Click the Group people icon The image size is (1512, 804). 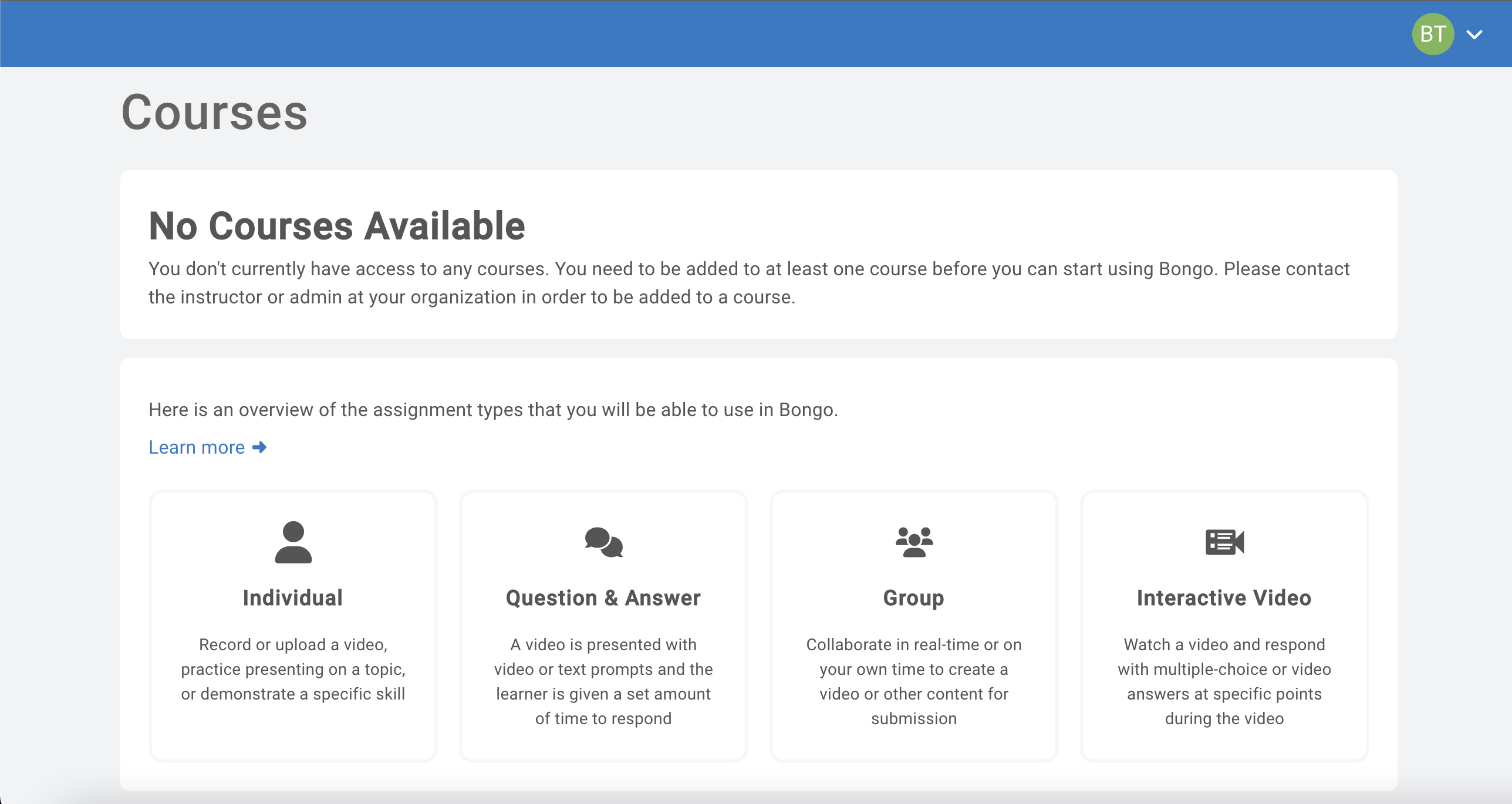pyautogui.click(x=914, y=542)
